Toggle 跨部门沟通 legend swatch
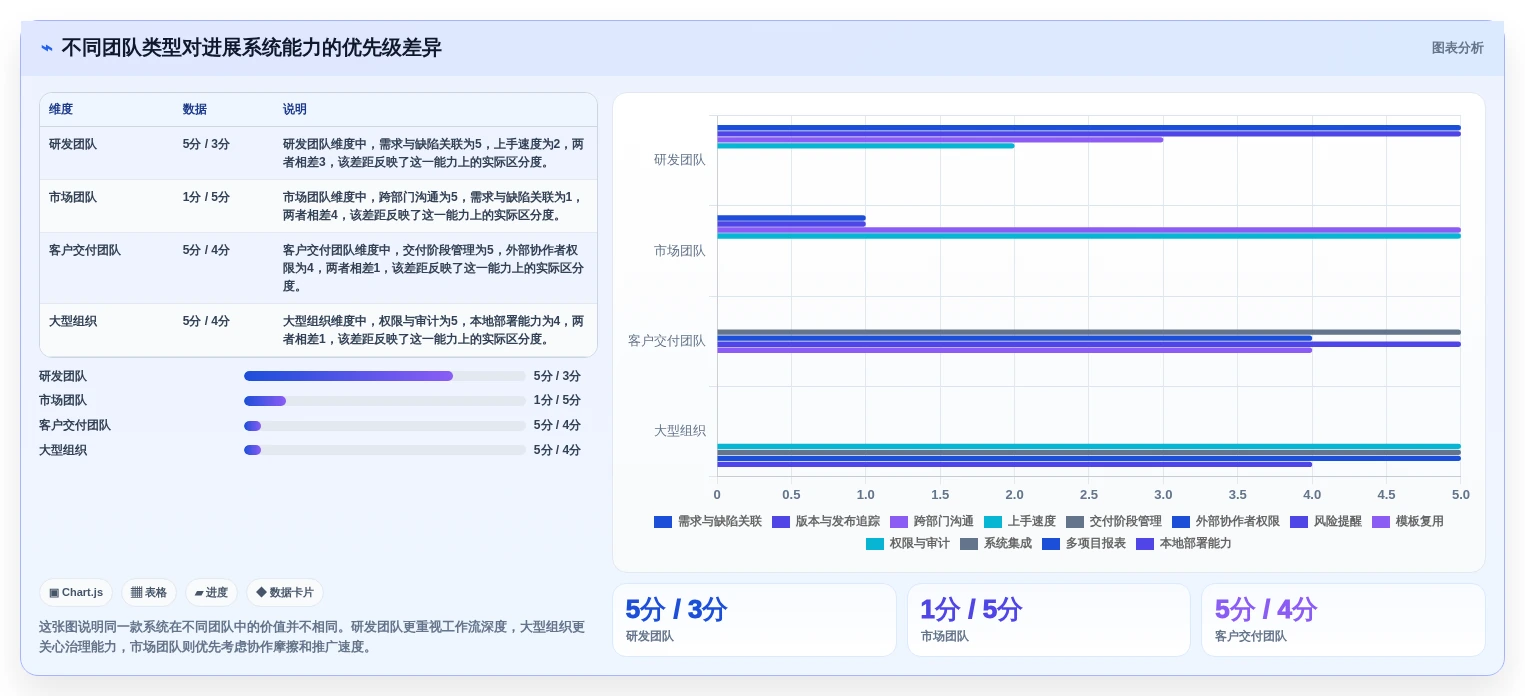This screenshot has width=1525, height=696. [898, 521]
